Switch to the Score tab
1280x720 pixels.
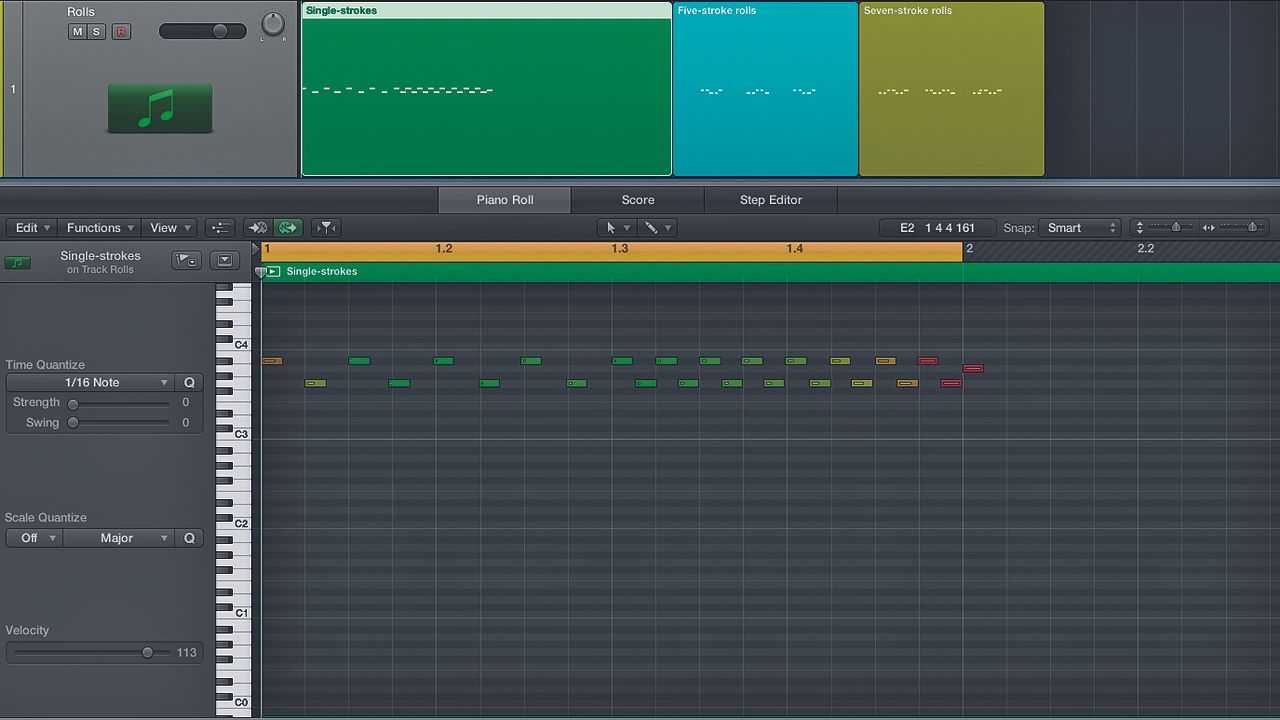click(x=638, y=200)
